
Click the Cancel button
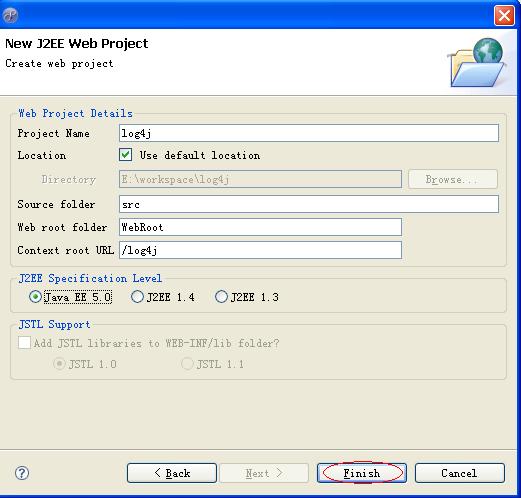[460, 473]
